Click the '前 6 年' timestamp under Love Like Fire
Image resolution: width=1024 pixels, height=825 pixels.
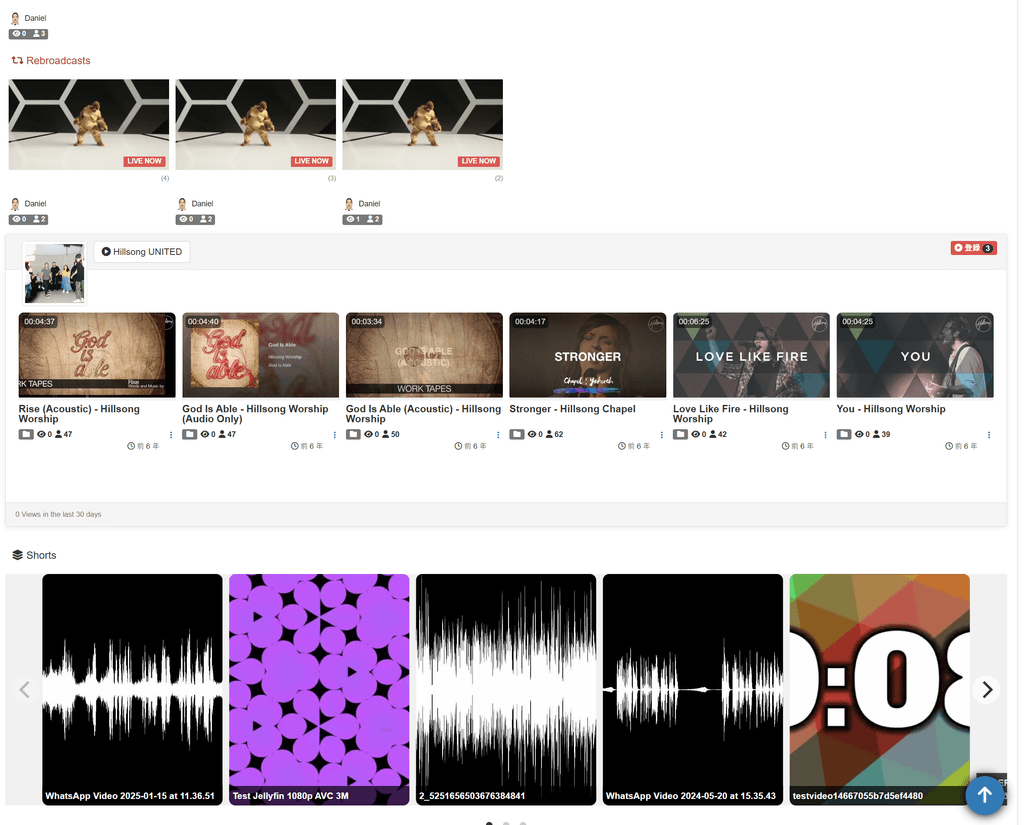tap(797, 446)
